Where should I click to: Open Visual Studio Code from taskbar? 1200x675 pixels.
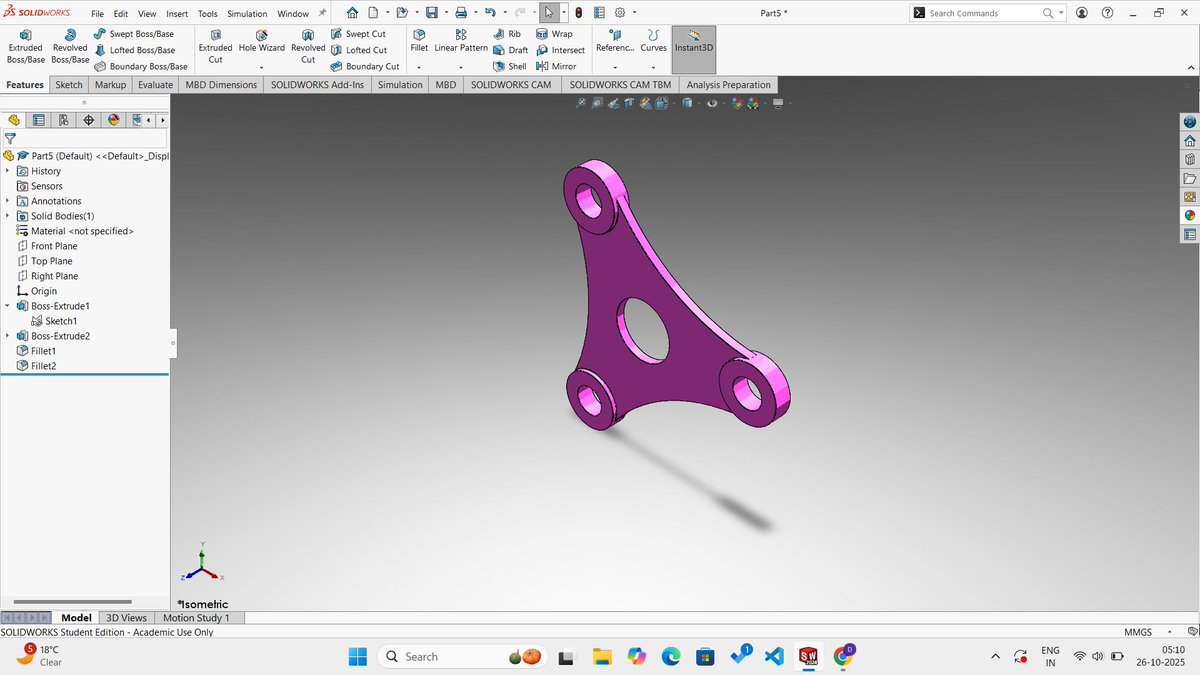coord(773,656)
